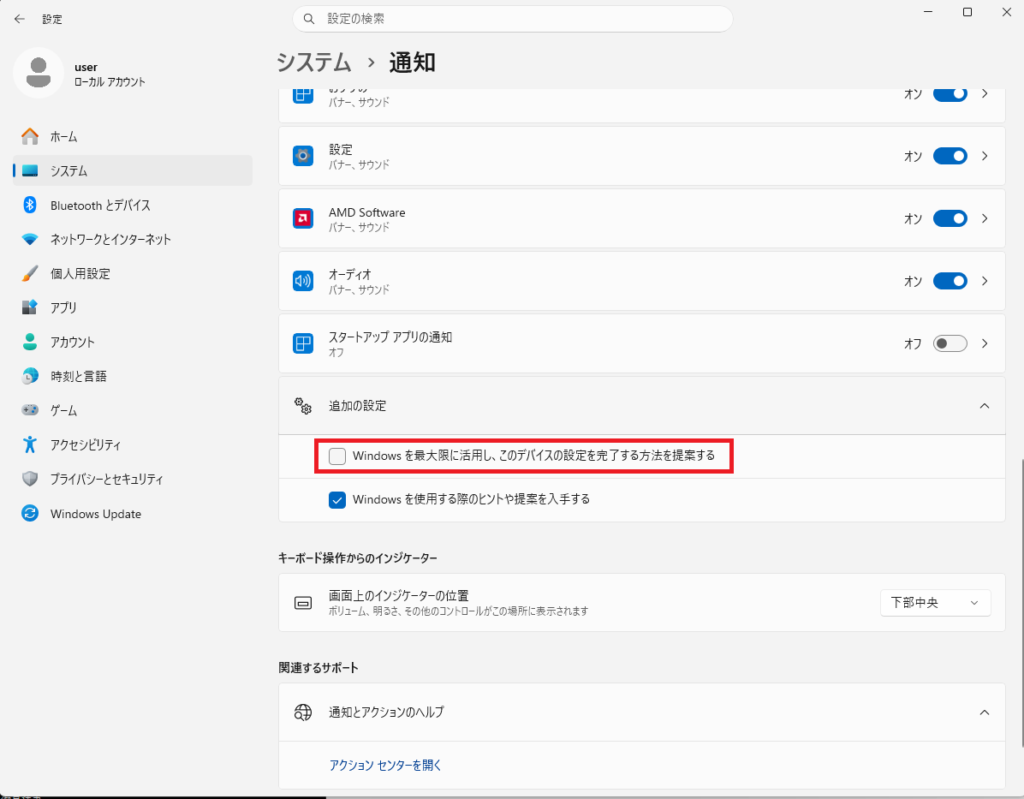This screenshot has width=1024, height=799.
Task: Toggle the partially visible top app switch
Action: pos(950,94)
